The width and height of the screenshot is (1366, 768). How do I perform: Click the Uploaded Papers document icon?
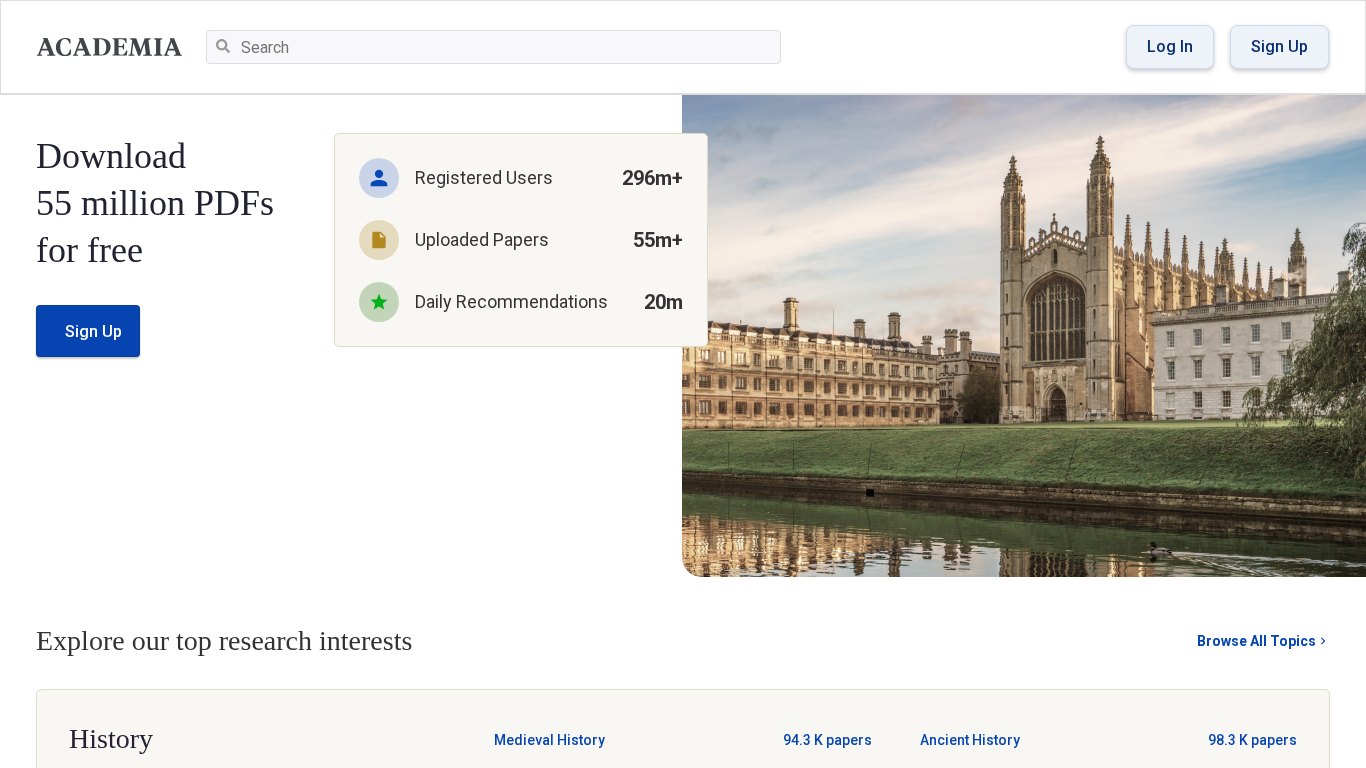379,240
